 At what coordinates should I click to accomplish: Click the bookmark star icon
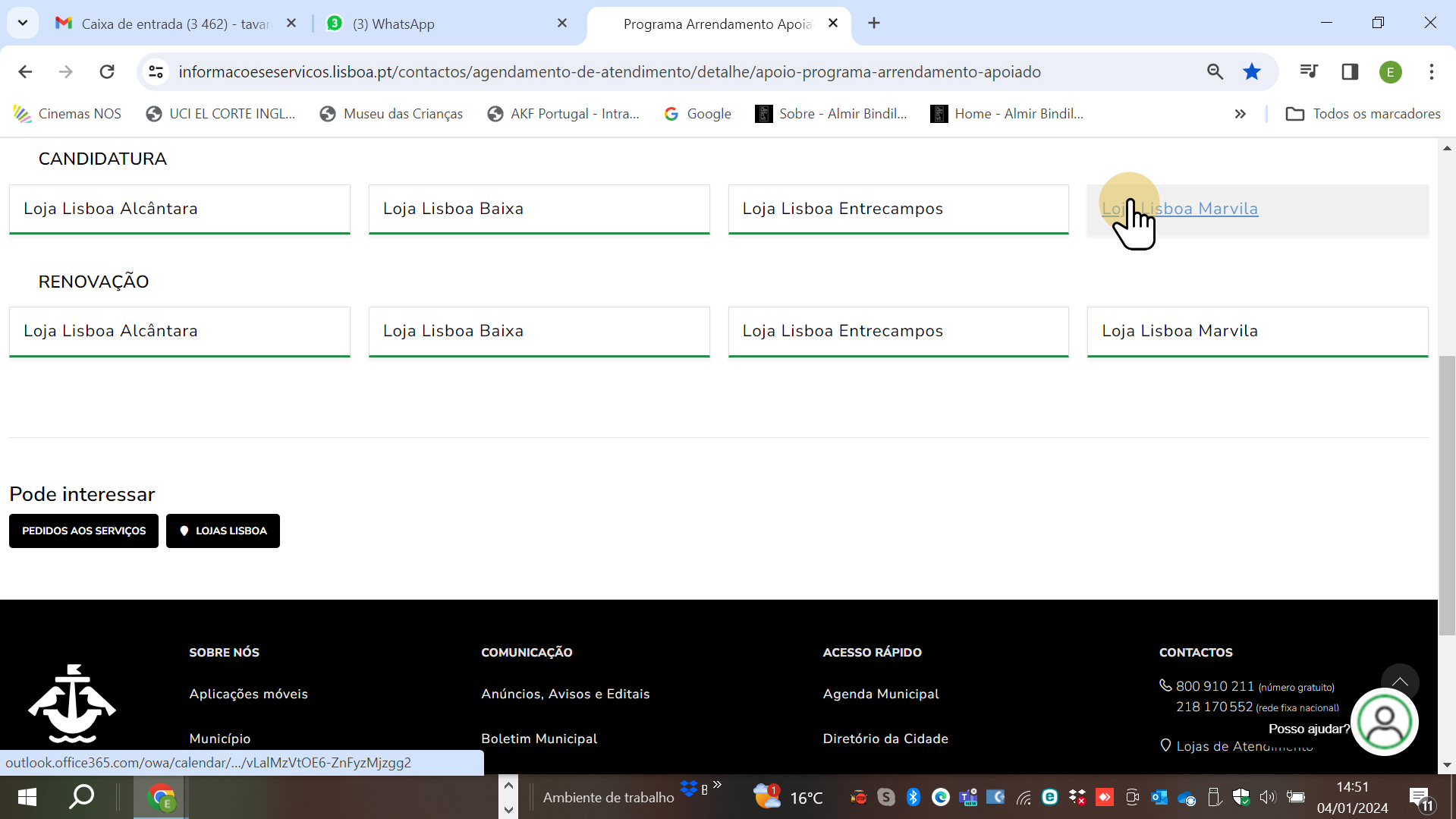[x=1252, y=71]
